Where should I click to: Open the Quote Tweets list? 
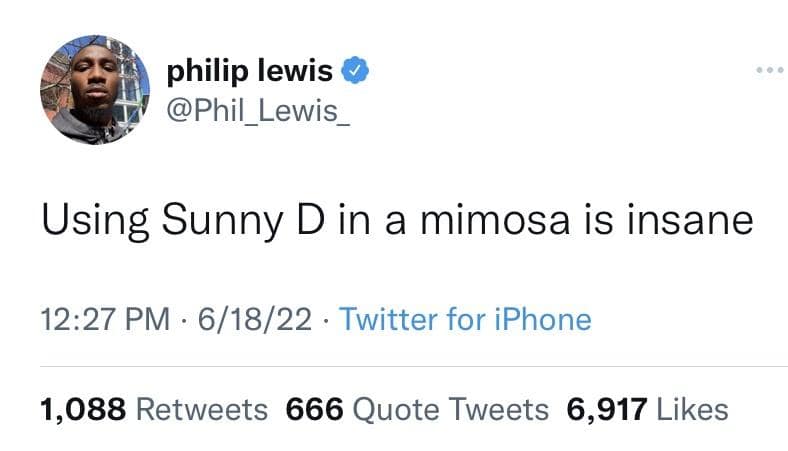417,409
